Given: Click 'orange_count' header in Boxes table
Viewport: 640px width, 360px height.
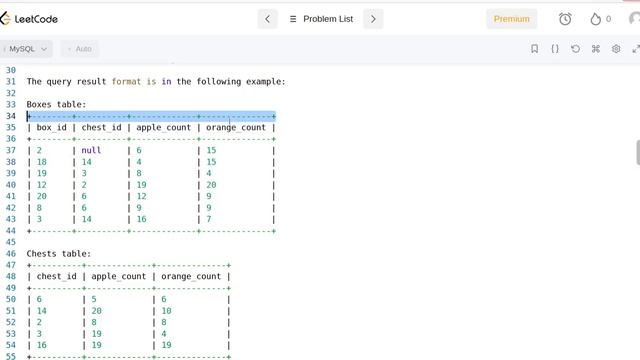Looking at the screenshot, I should coord(236,127).
